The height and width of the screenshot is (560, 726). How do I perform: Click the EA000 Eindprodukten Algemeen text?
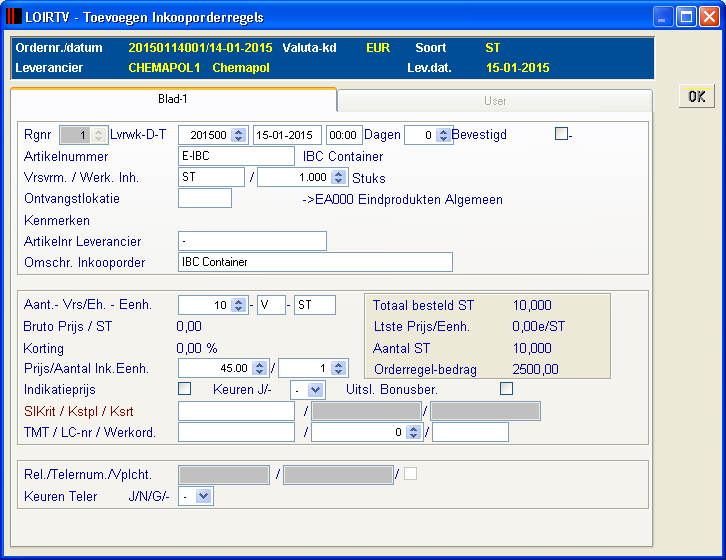tap(402, 200)
